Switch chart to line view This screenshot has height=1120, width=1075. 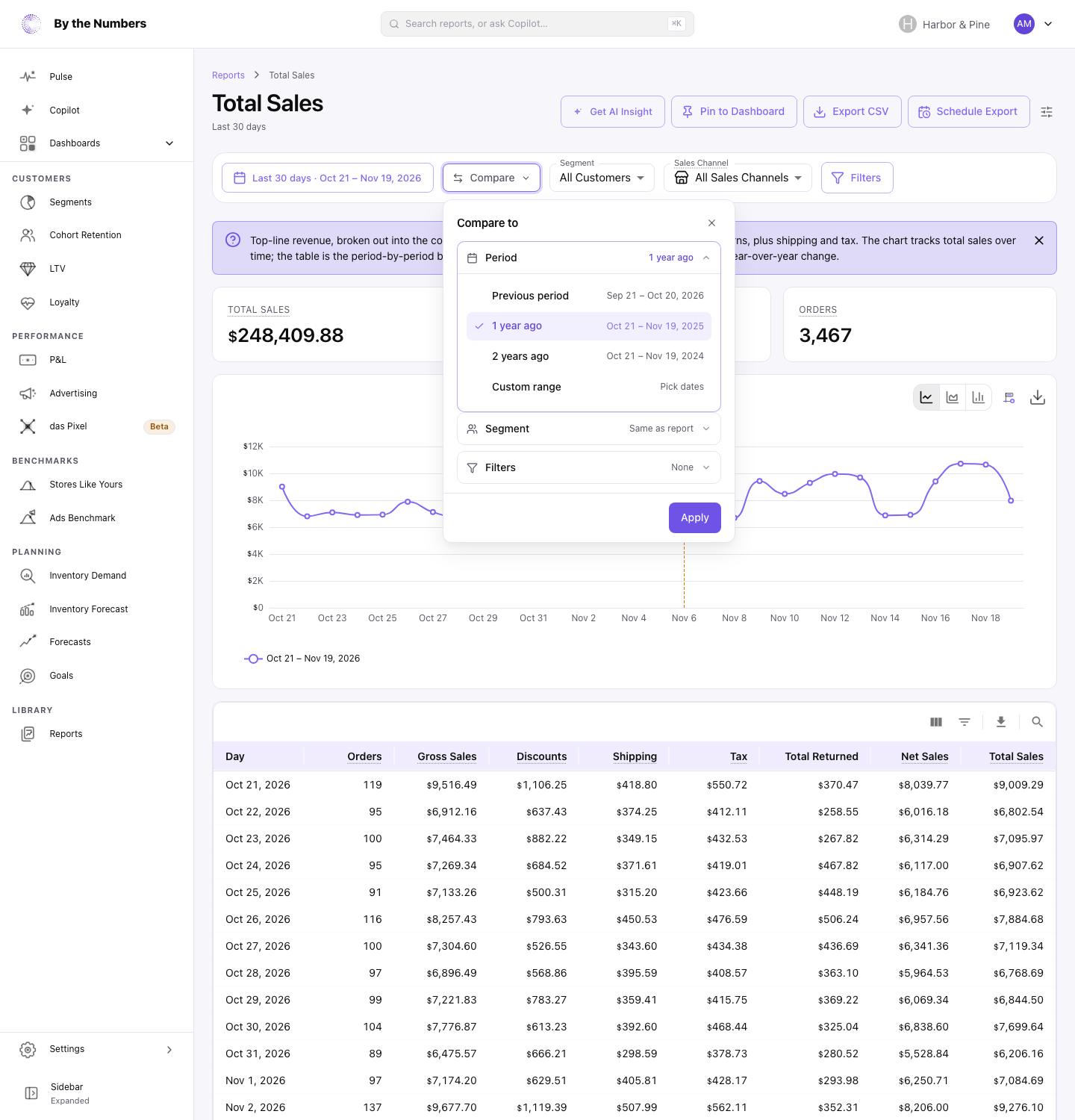tap(926, 397)
